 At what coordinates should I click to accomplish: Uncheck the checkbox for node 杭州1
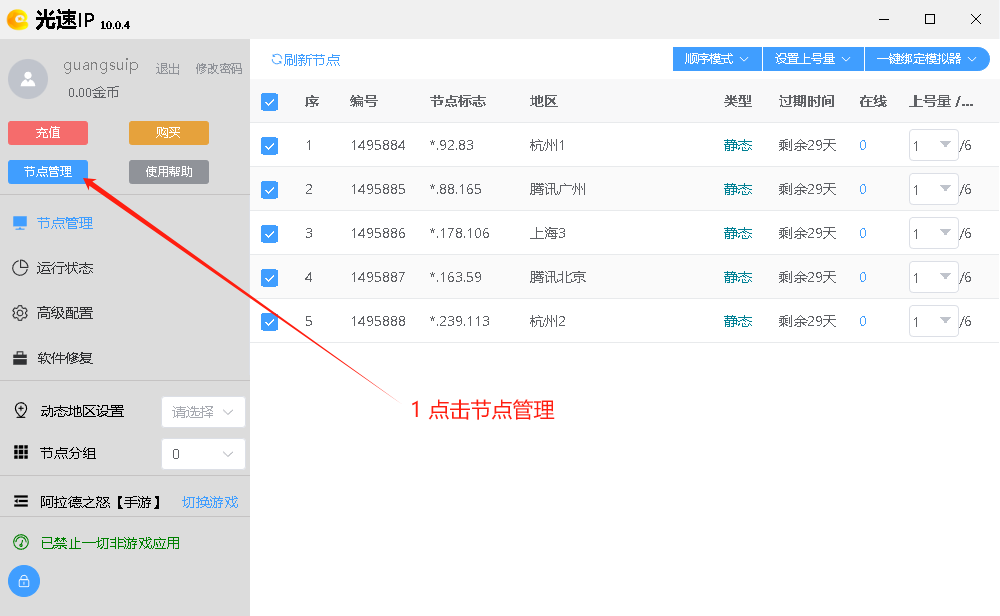(269, 146)
